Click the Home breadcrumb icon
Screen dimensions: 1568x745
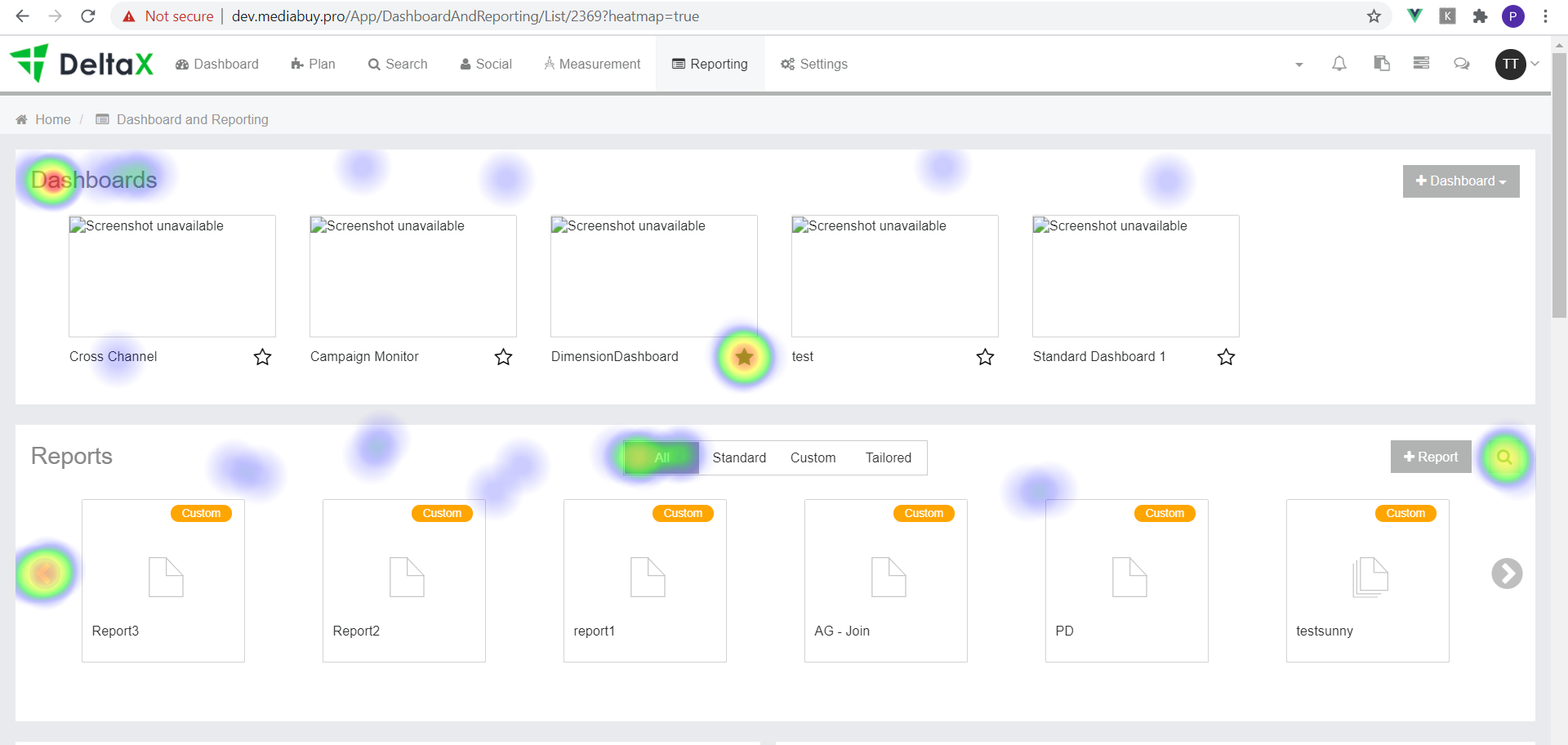click(21, 119)
